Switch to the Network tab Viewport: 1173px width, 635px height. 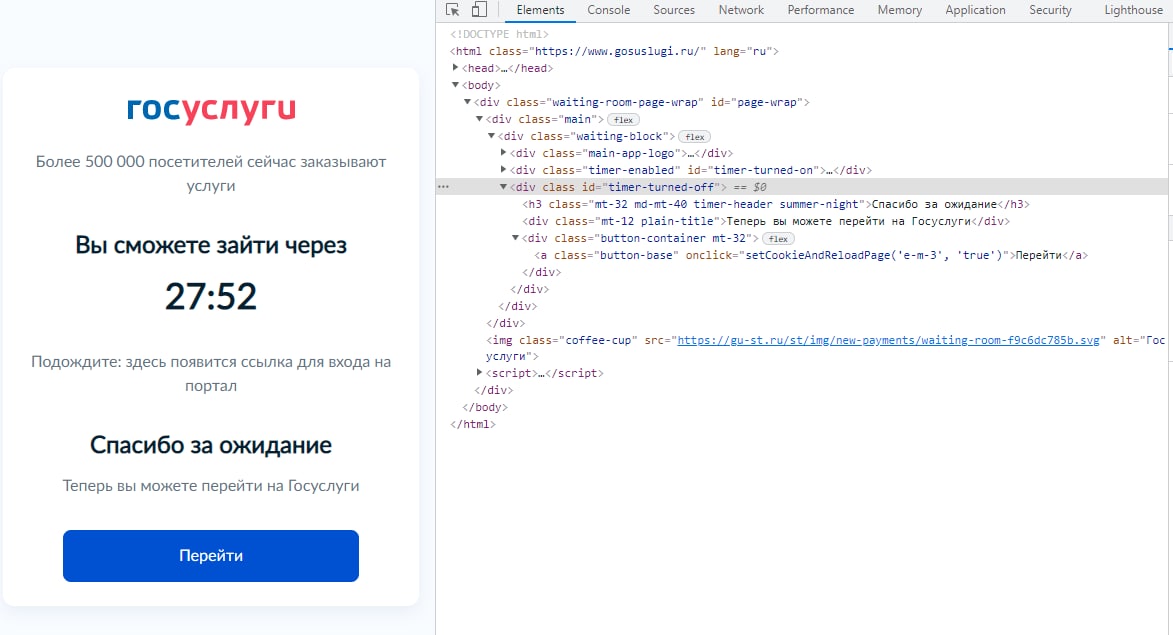(x=741, y=10)
